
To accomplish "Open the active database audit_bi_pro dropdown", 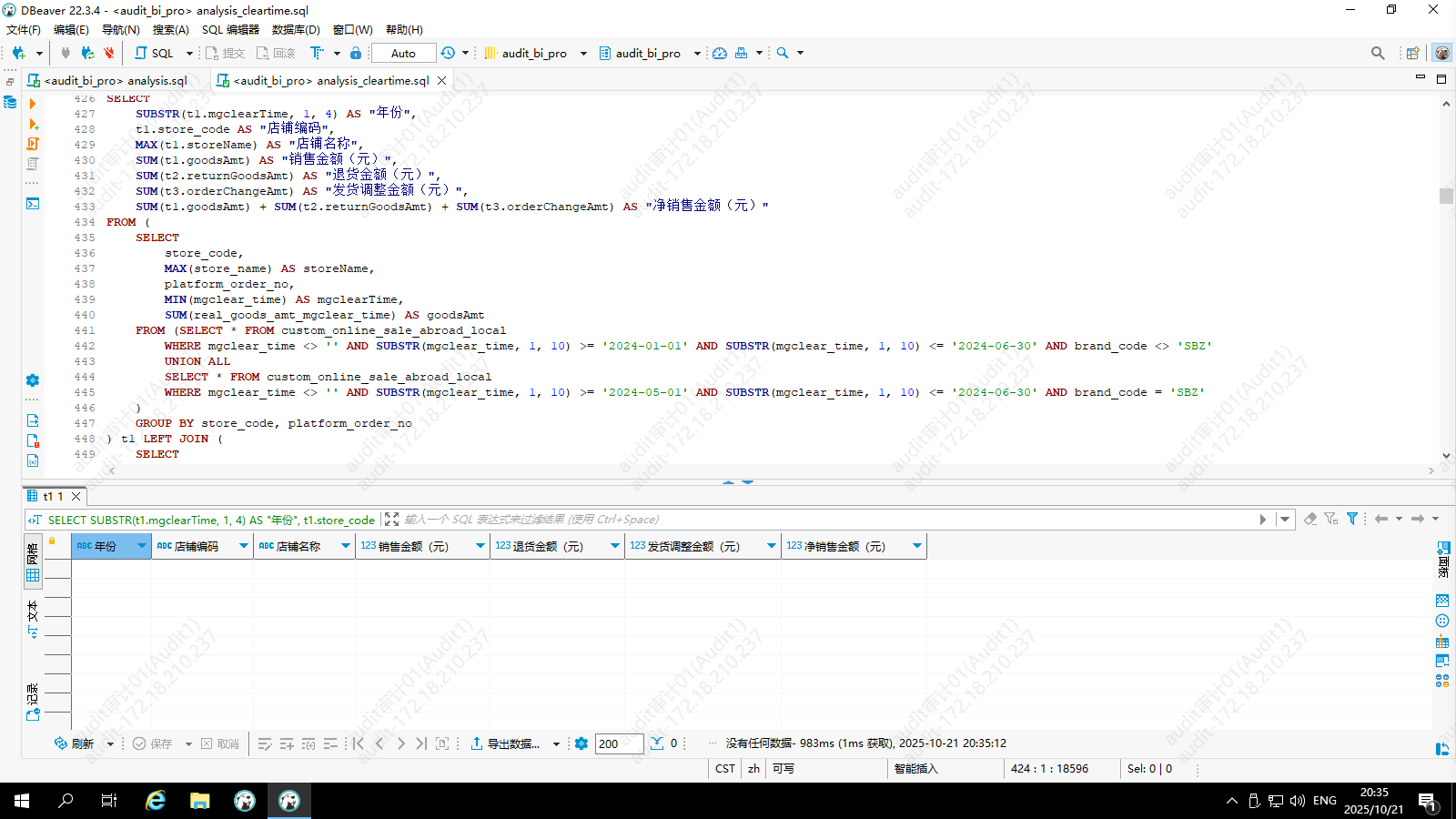I will point(648,53).
